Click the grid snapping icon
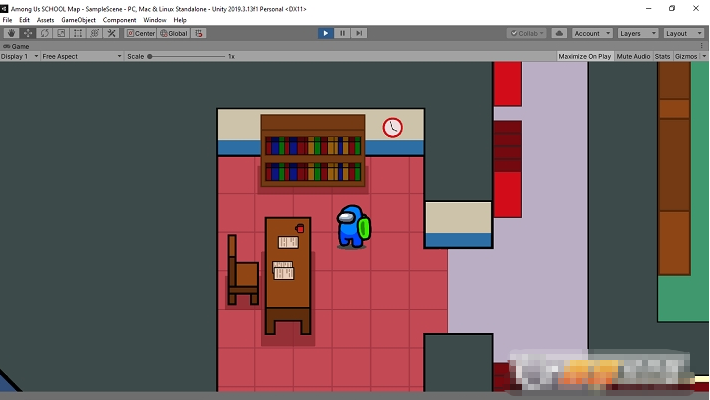710x400 pixels. point(199,33)
